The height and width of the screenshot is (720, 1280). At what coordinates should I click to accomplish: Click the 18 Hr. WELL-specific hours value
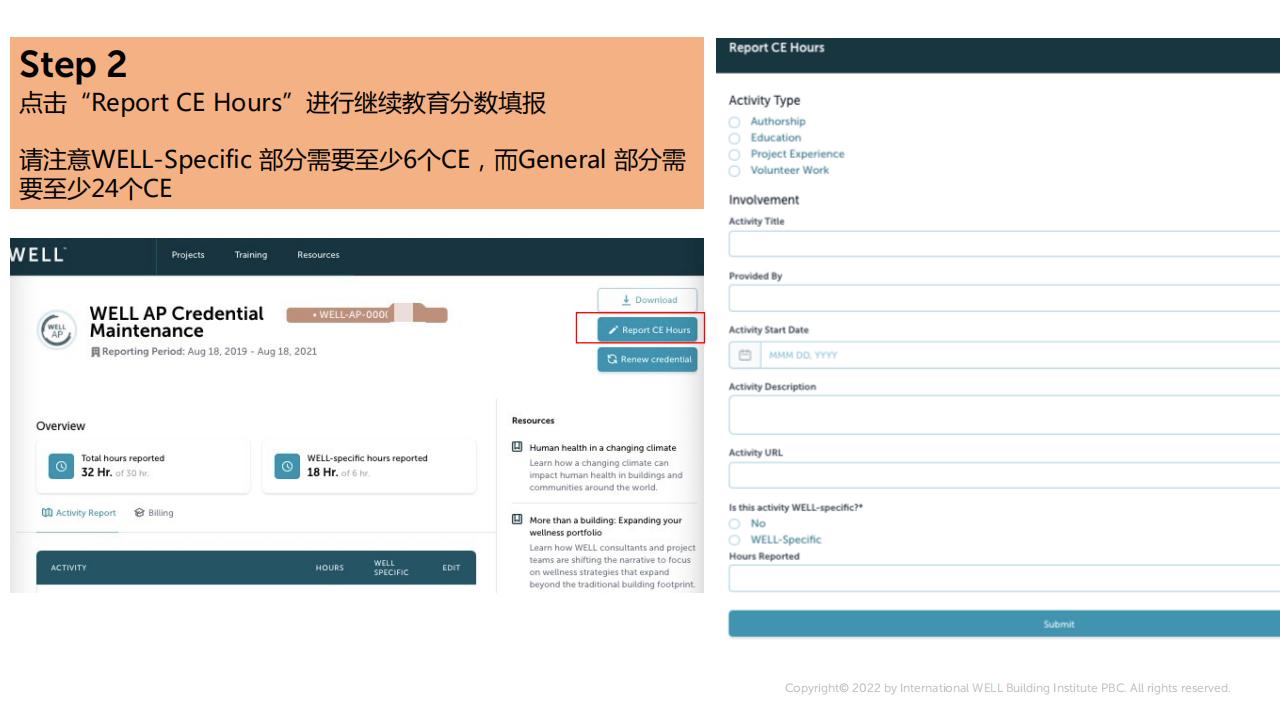(322, 472)
